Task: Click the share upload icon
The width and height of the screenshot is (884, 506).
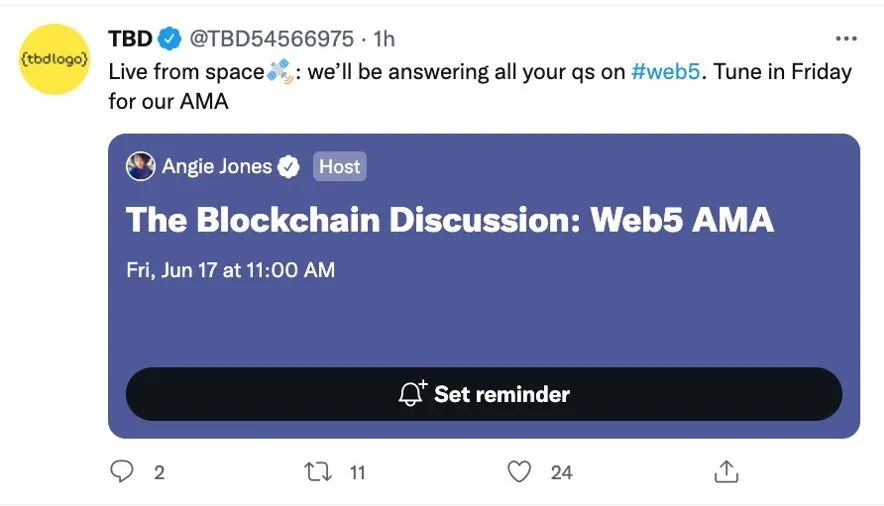Action: click(726, 471)
